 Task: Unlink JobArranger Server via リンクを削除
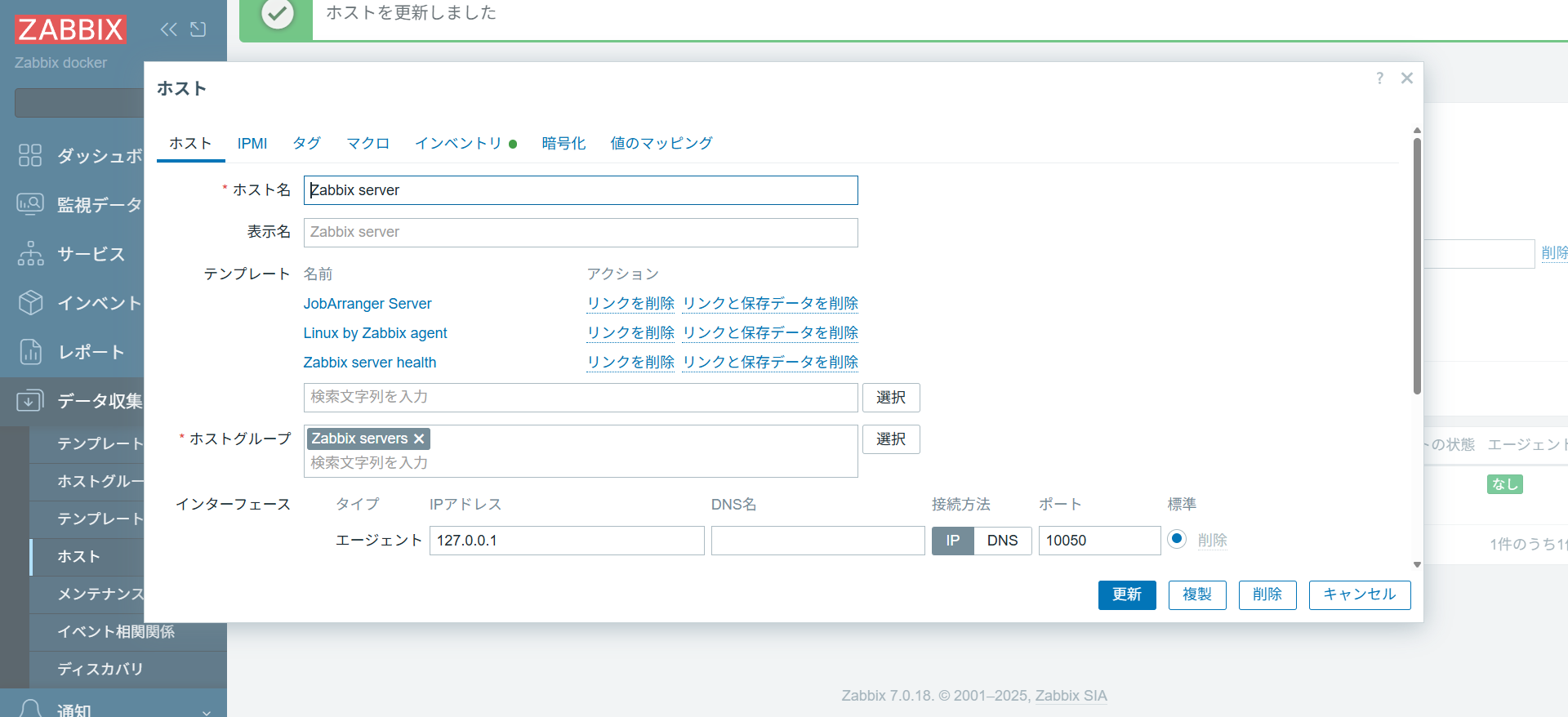point(630,304)
